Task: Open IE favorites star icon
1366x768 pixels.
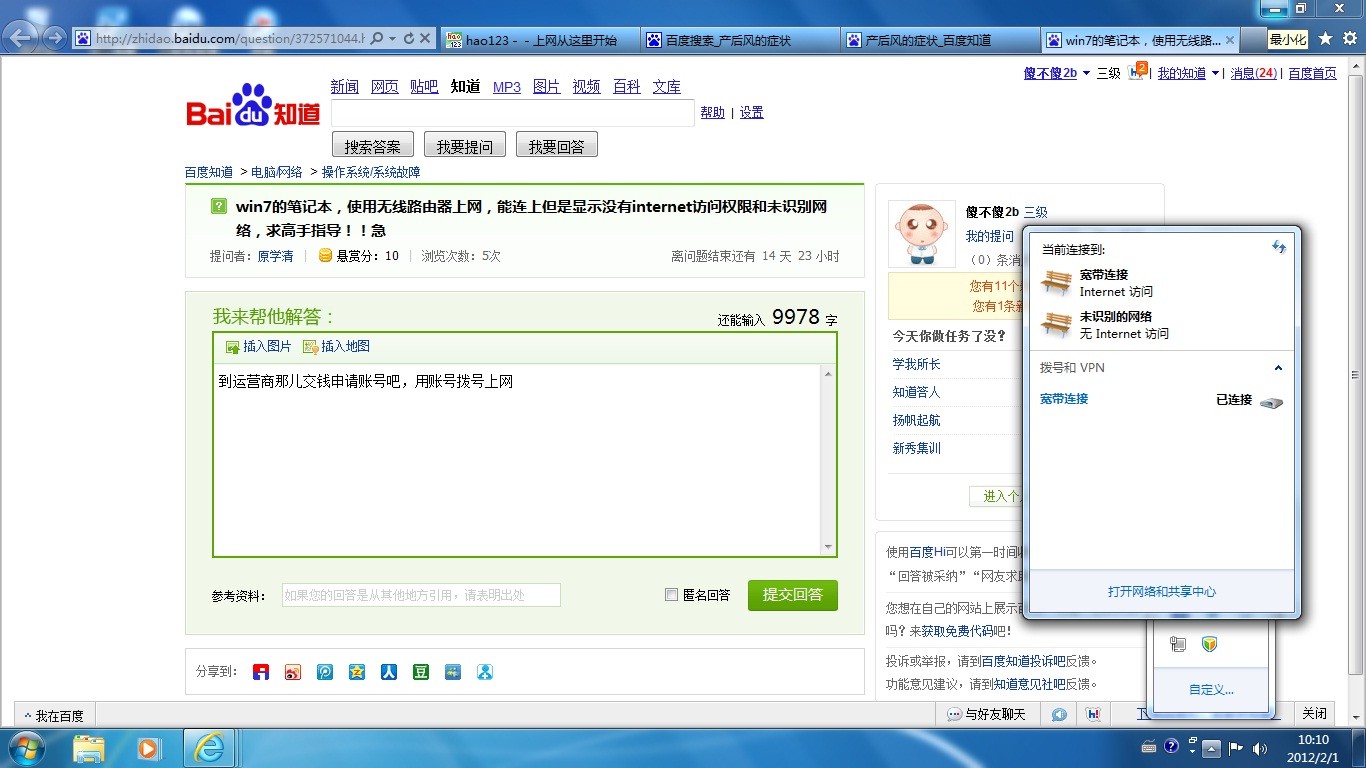Action: (1325, 38)
